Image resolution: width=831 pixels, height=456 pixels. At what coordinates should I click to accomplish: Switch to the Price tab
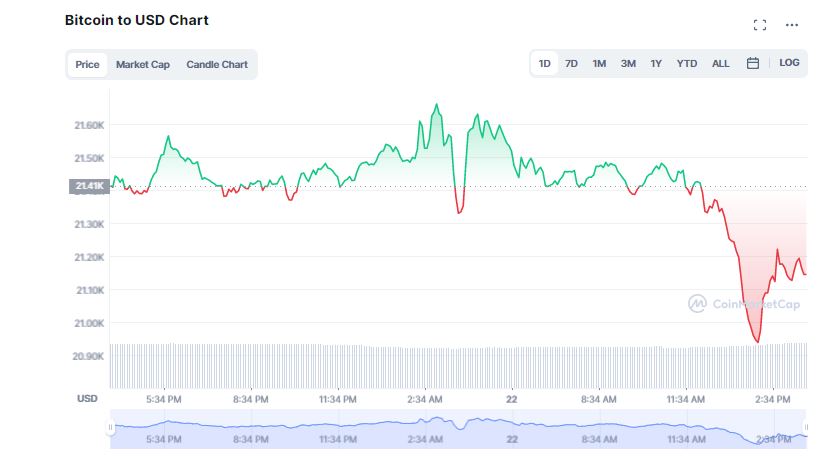tap(87, 65)
